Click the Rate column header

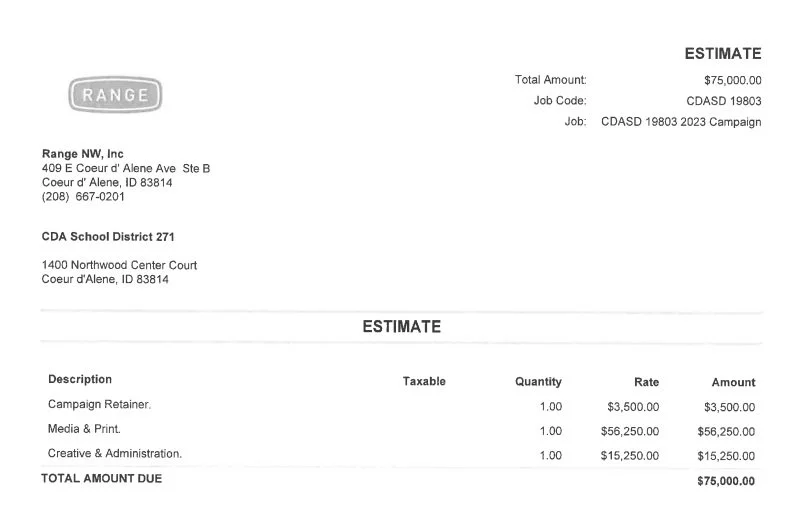click(646, 382)
